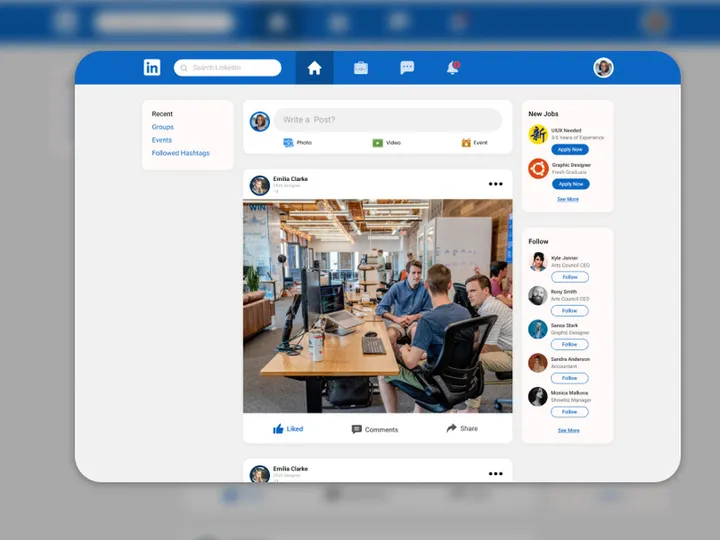
Task: Click the yellow UI/UX job company logo
Action: click(538, 135)
